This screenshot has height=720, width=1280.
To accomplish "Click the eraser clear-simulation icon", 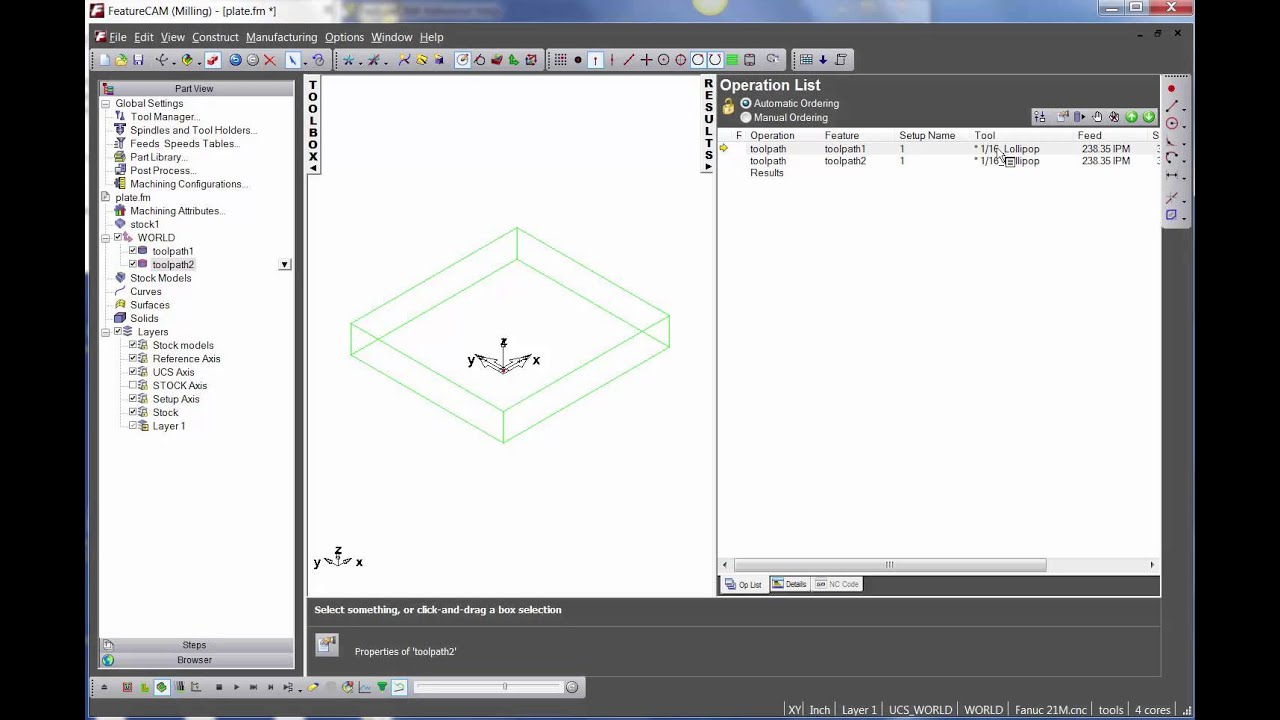I will pos(312,687).
